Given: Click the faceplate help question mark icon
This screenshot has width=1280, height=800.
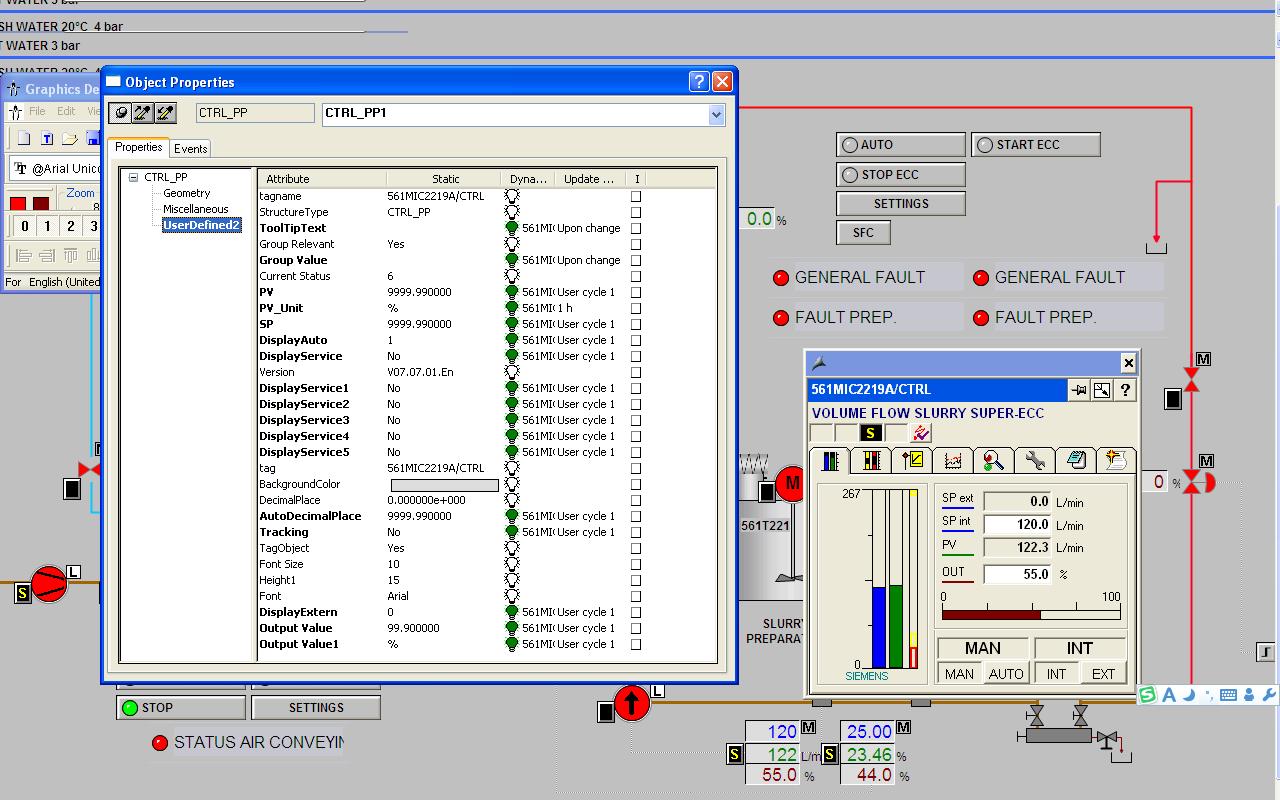Looking at the screenshot, I should click(x=1126, y=390).
